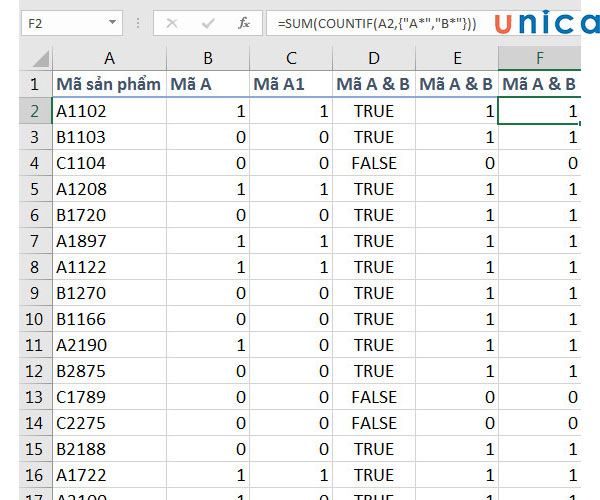Click inside the Name Box showing F2

click(x=60, y=22)
